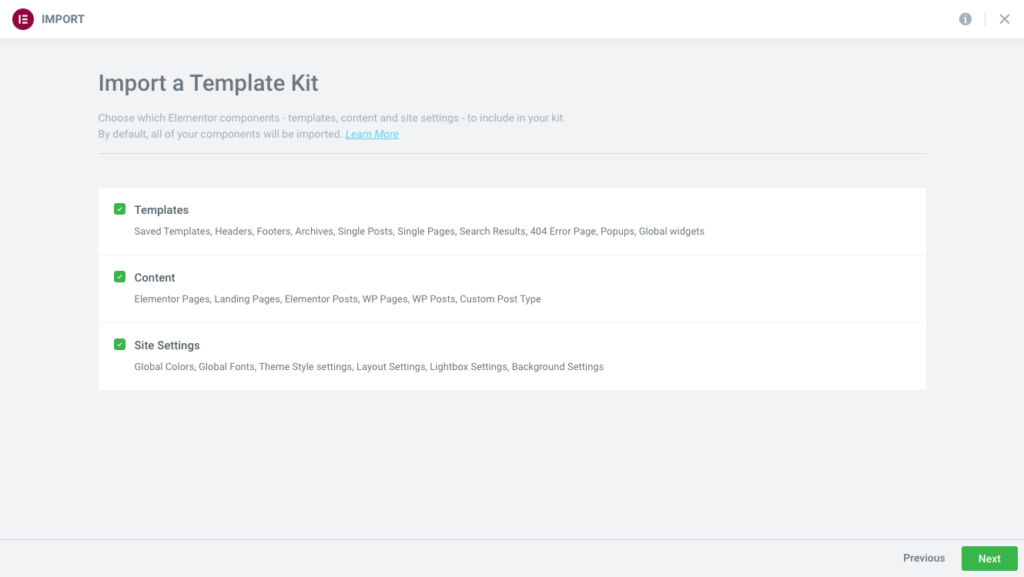1024x577 pixels.
Task: Click the Templates label
Action: pyautogui.click(x=161, y=210)
